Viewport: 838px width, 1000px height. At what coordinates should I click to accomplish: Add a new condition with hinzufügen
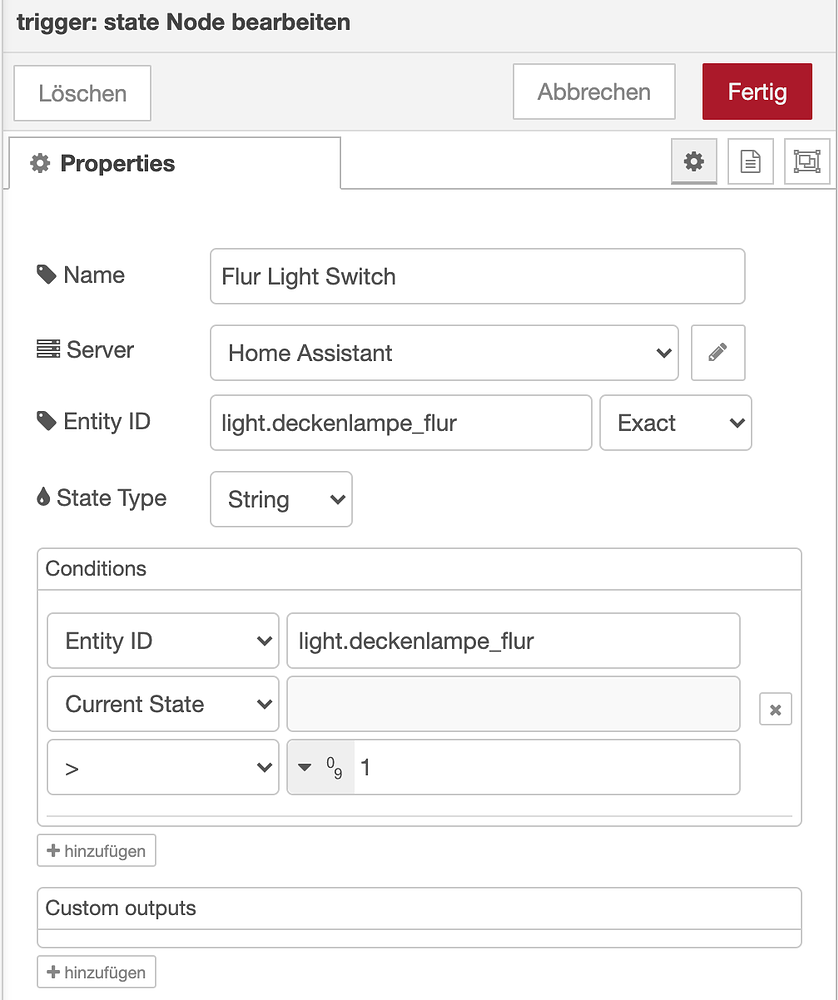coord(96,850)
